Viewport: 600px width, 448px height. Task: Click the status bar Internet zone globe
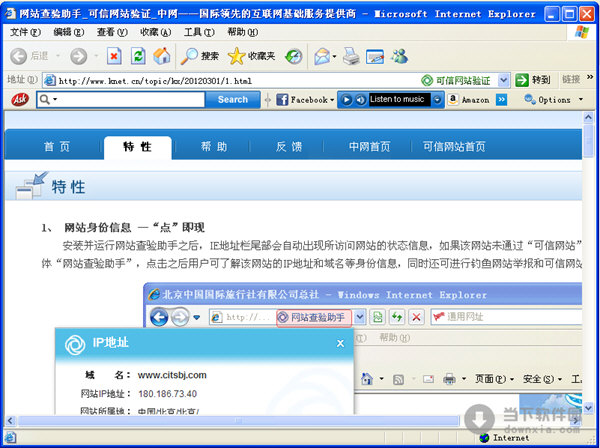click(484, 438)
